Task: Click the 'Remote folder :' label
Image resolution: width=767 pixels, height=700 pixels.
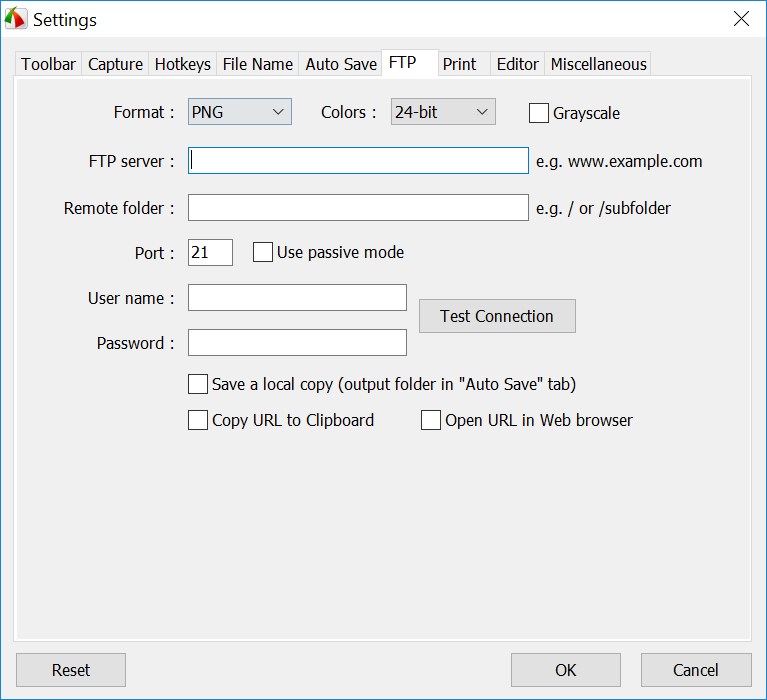Action: tap(119, 208)
